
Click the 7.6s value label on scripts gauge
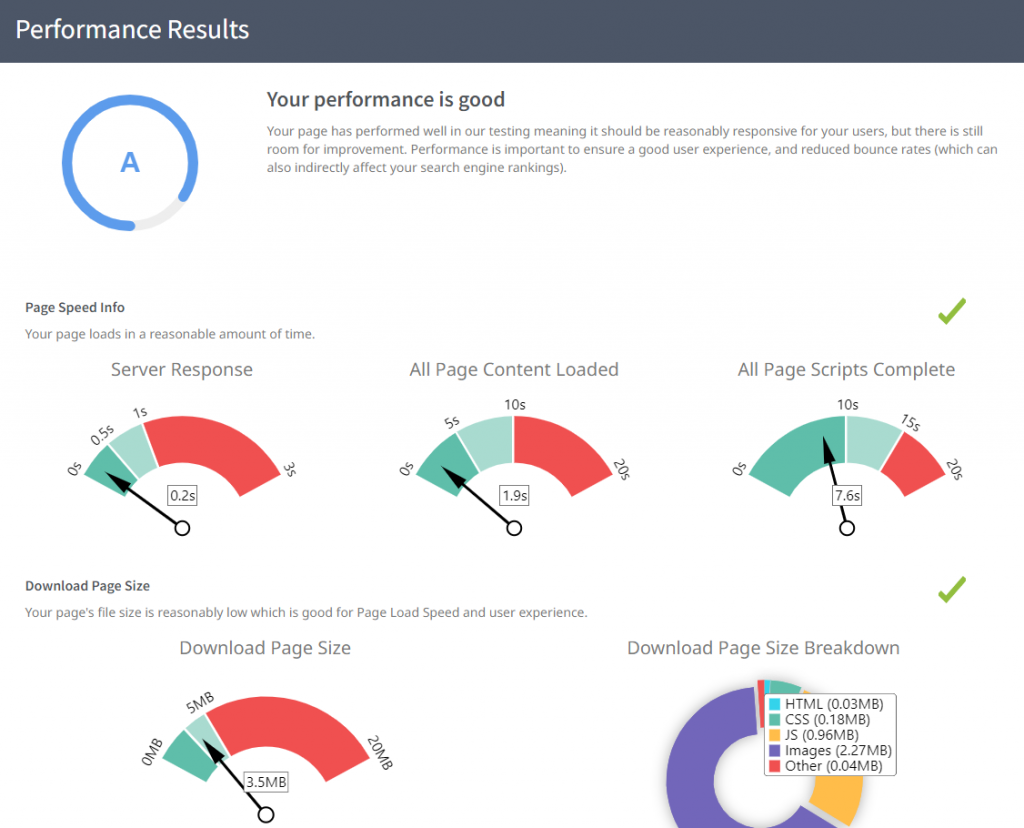click(x=847, y=495)
